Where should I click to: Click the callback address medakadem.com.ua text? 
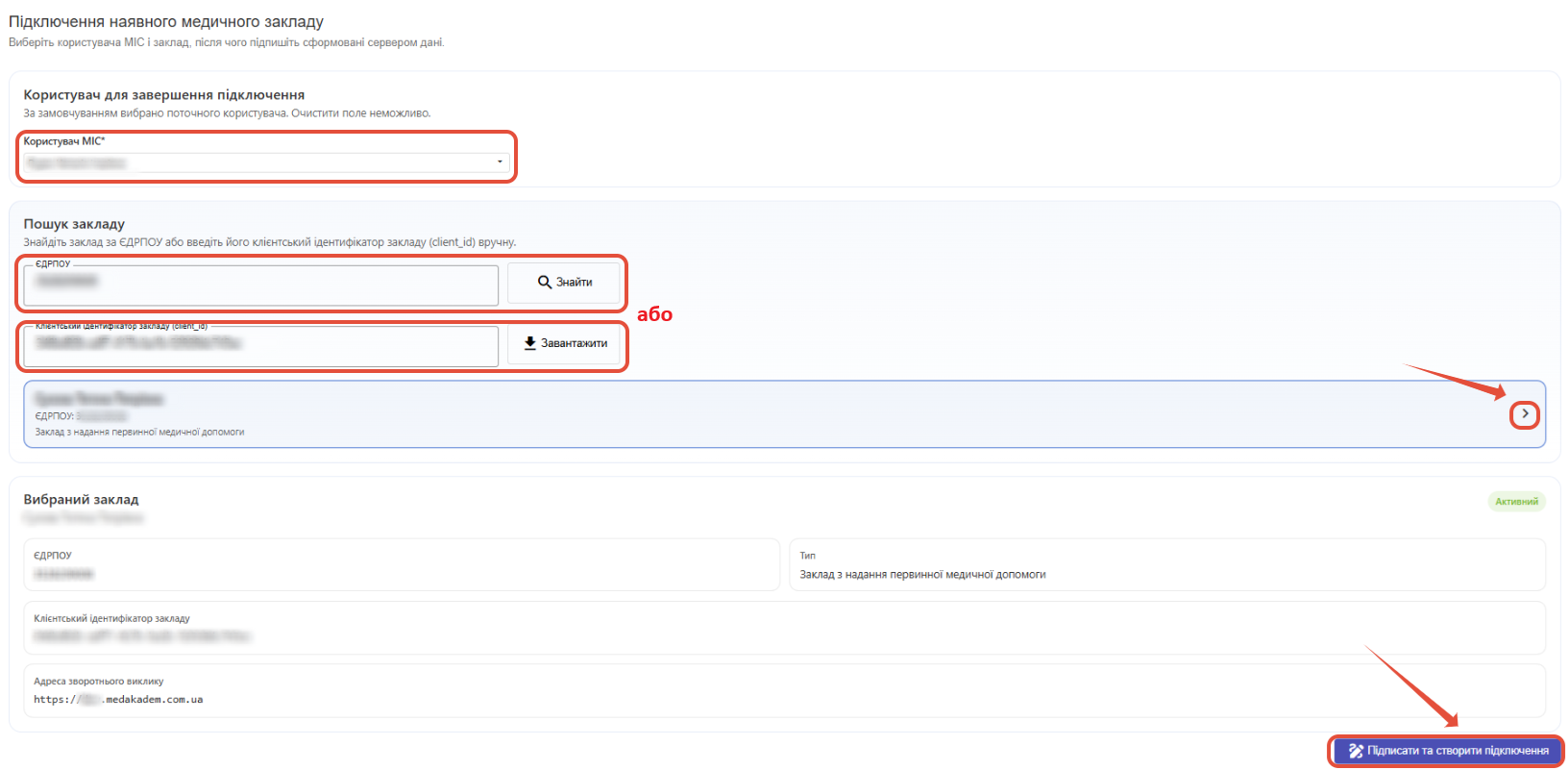(x=118, y=700)
